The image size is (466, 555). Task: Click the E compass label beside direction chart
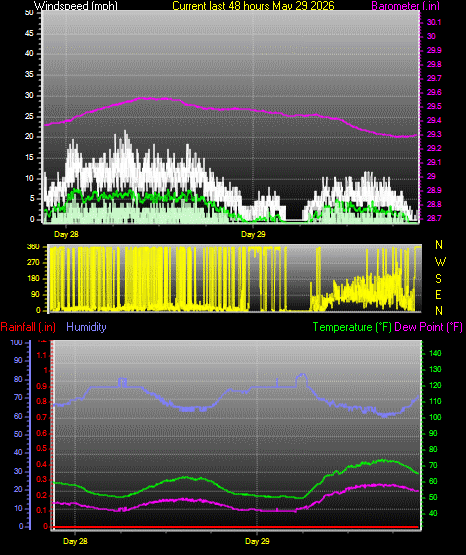click(438, 295)
